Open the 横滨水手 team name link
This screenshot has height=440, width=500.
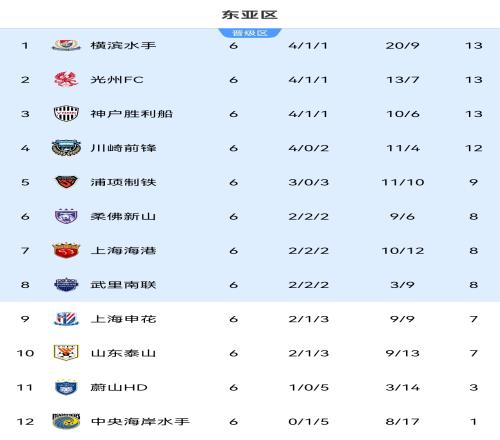123,45
